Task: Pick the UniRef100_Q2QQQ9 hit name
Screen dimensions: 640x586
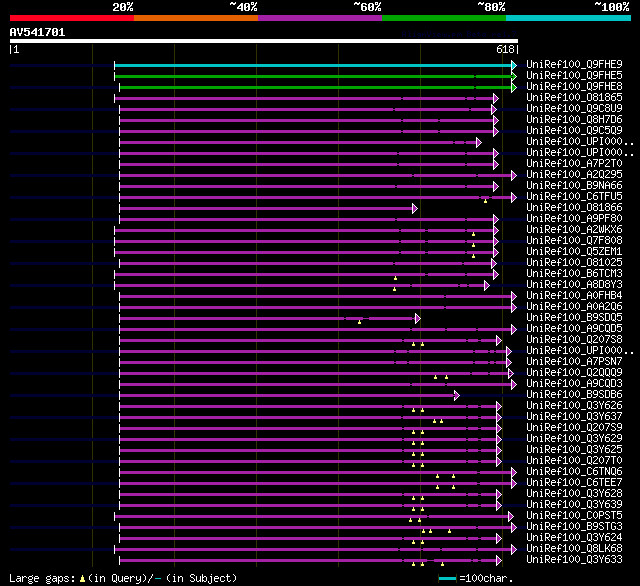Action: pyautogui.click(x=574, y=373)
